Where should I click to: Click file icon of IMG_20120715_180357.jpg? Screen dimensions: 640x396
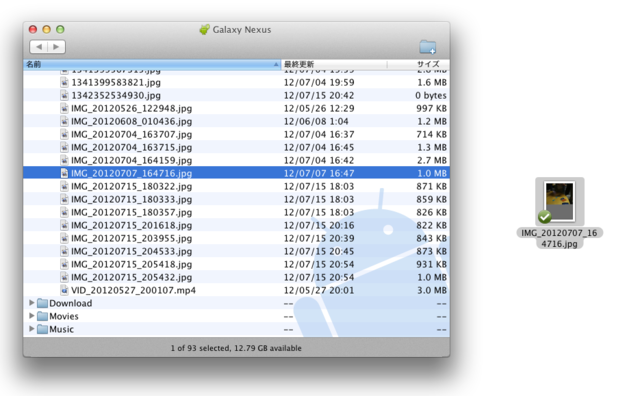click(64, 212)
